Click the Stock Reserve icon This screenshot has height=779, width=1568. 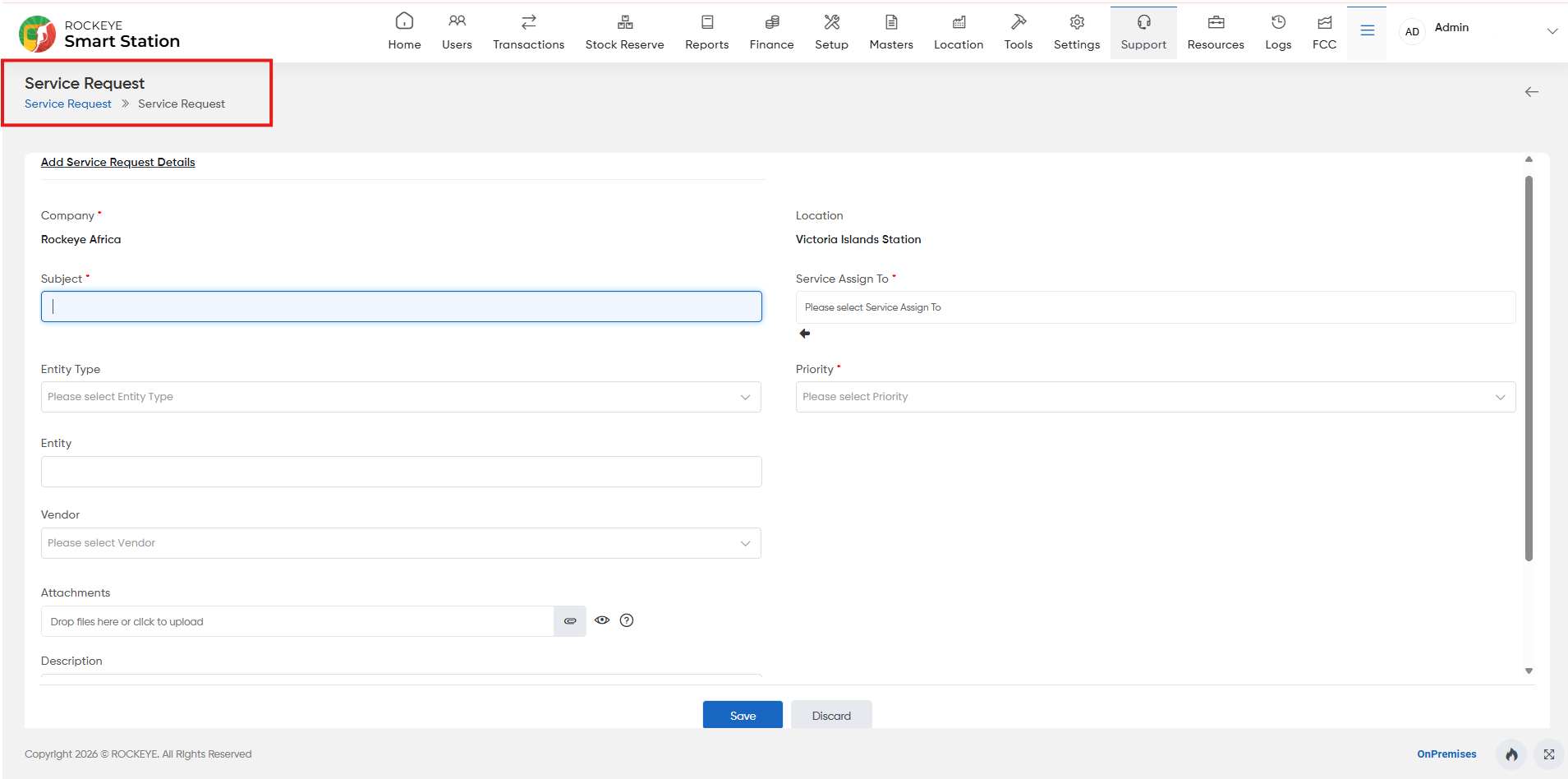pos(624,21)
